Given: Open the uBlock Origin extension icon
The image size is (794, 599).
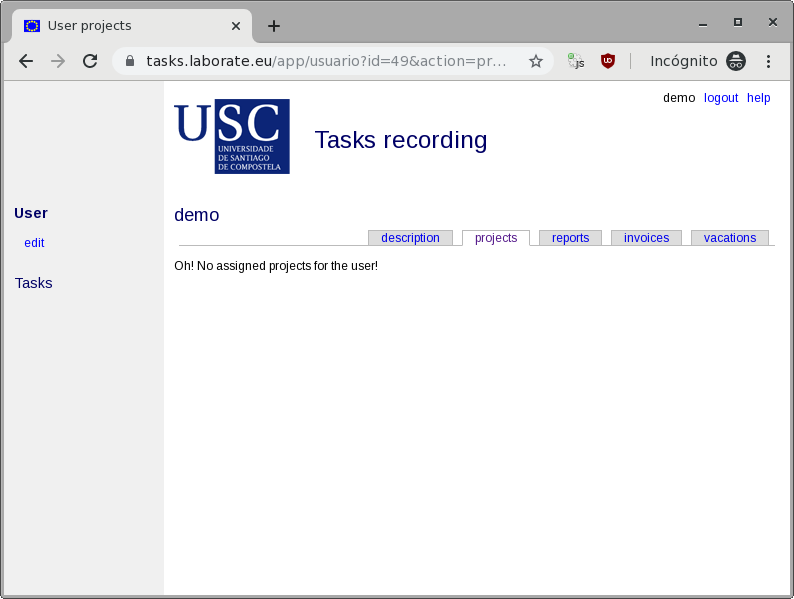Looking at the screenshot, I should coord(607,61).
